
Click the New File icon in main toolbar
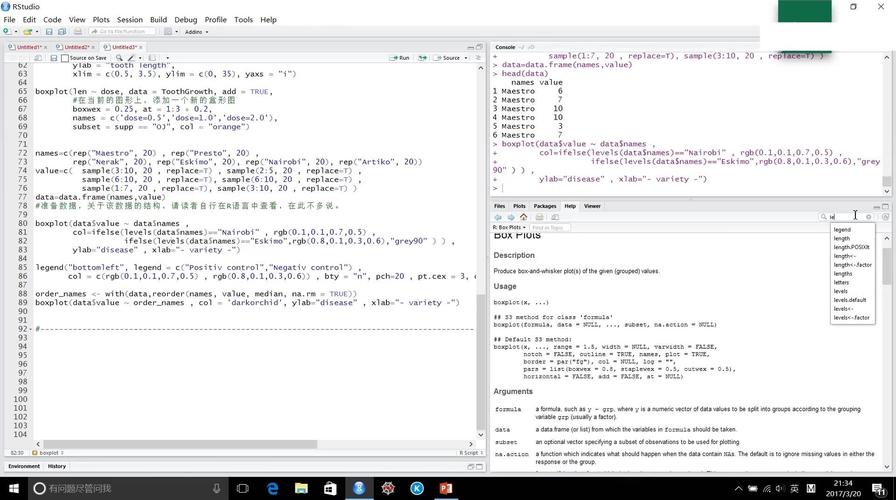click(x=7, y=31)
